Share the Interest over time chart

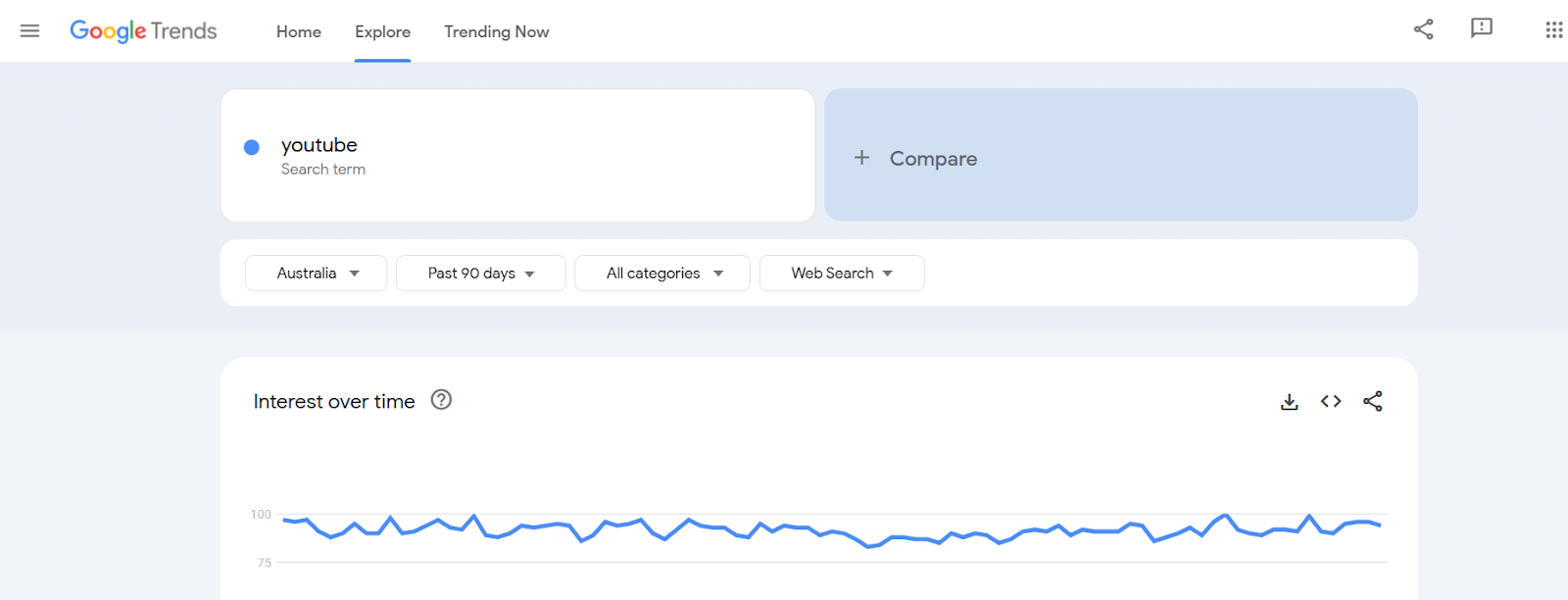click(1373, 401)
